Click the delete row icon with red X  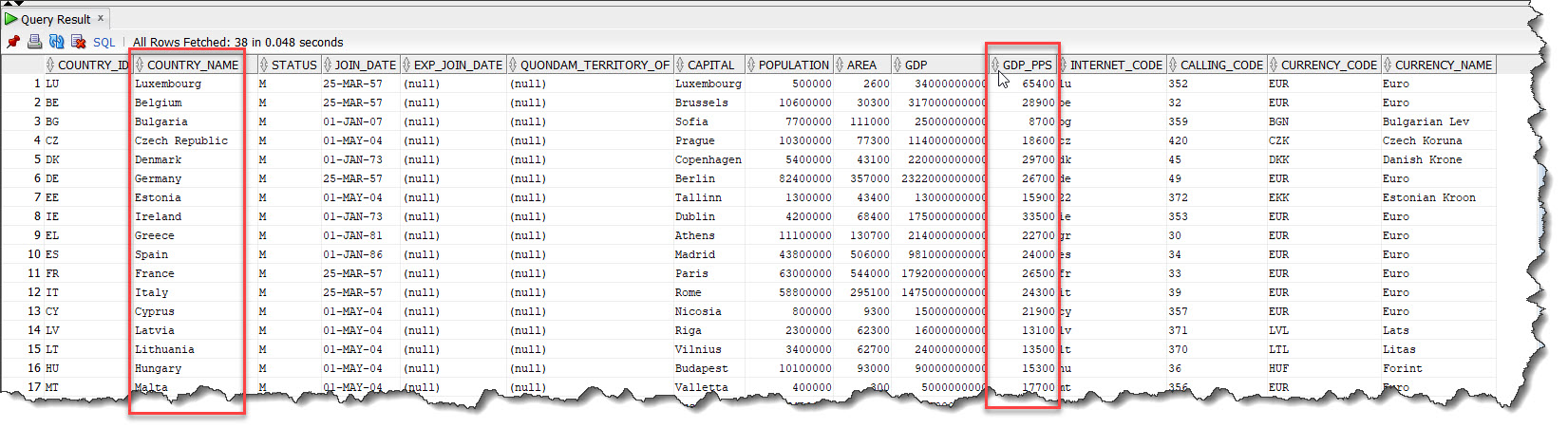79,42
